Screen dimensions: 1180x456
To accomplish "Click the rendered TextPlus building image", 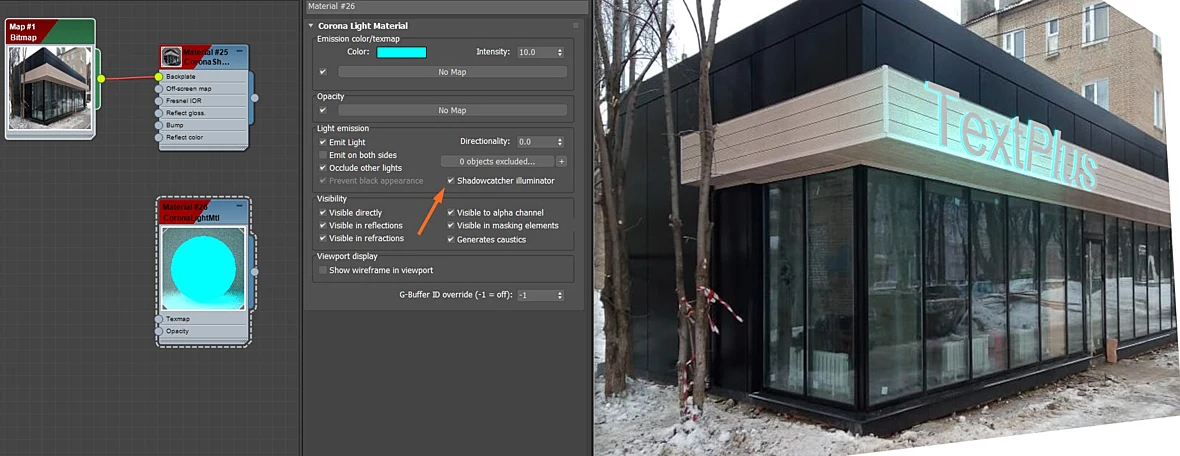I will coord(887,228).
